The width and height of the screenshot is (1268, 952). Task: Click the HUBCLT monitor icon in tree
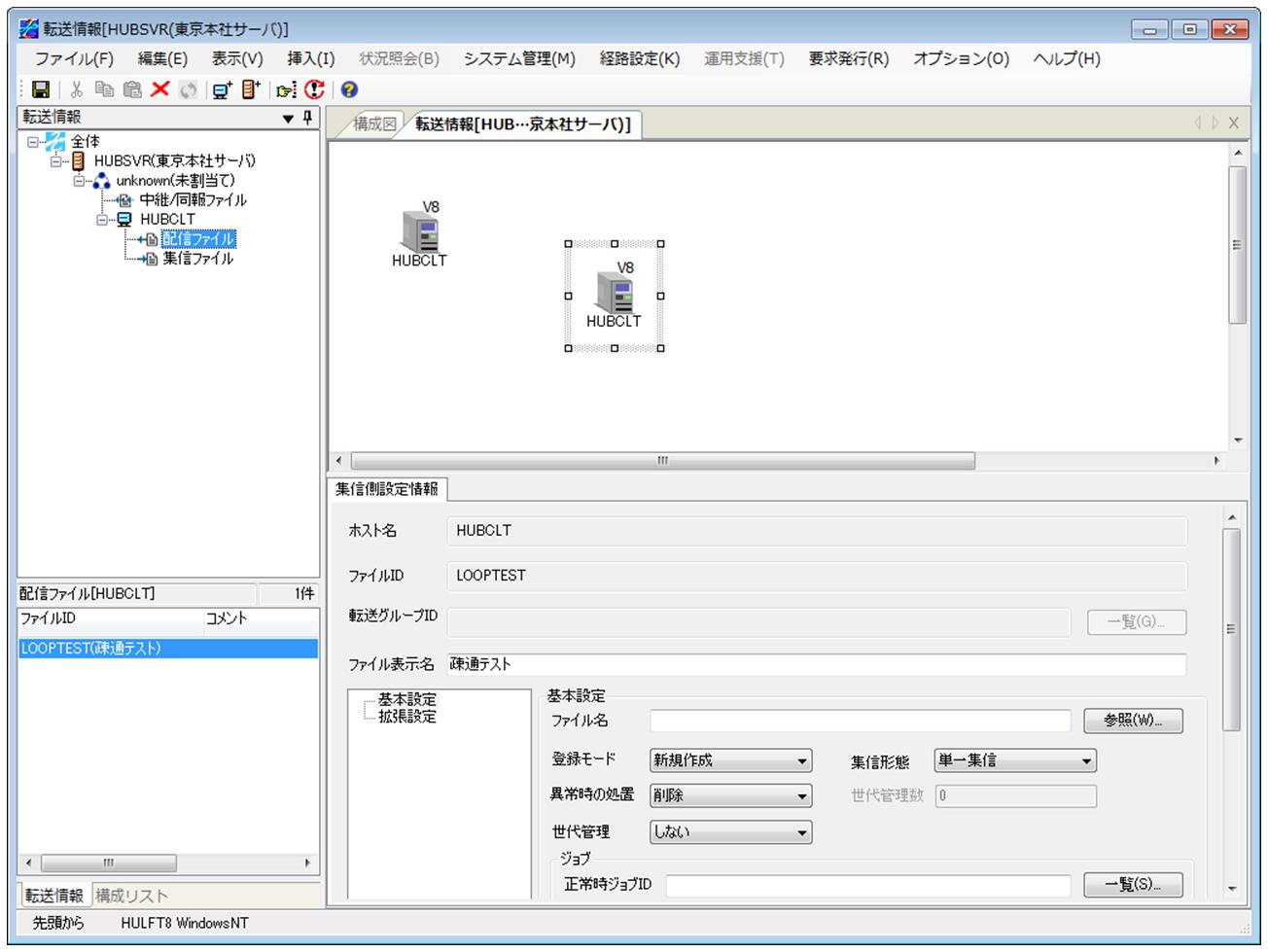(x=124, y=220)
